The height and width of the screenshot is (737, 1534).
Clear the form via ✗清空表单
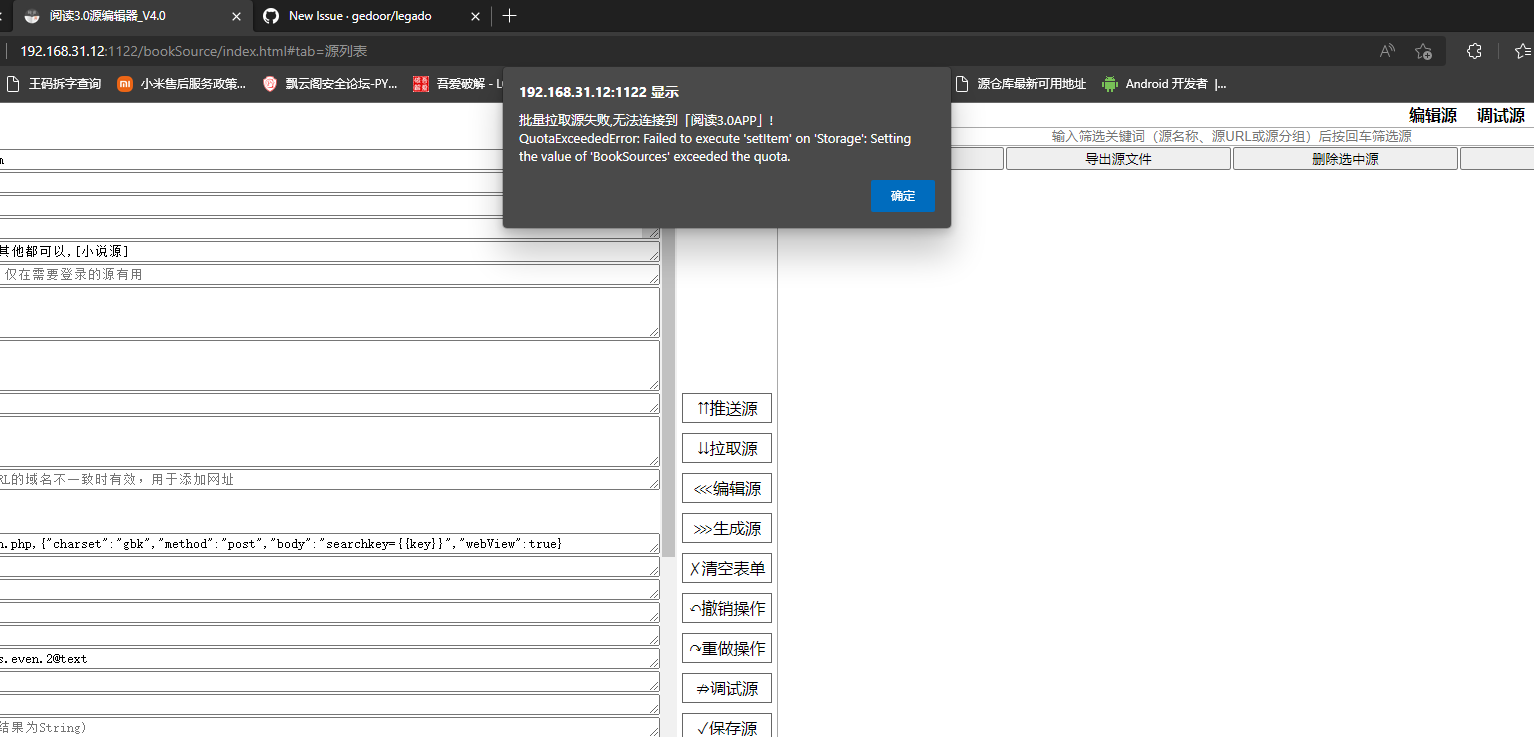tap(726, 568)
